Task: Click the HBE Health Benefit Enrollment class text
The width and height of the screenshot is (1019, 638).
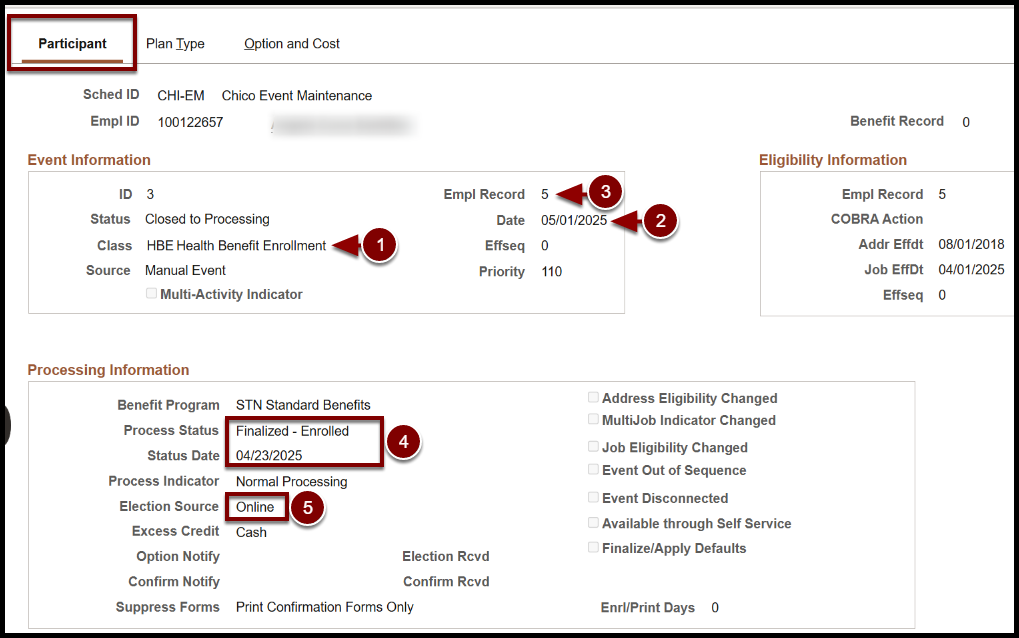Action: [x=236, y=245]
